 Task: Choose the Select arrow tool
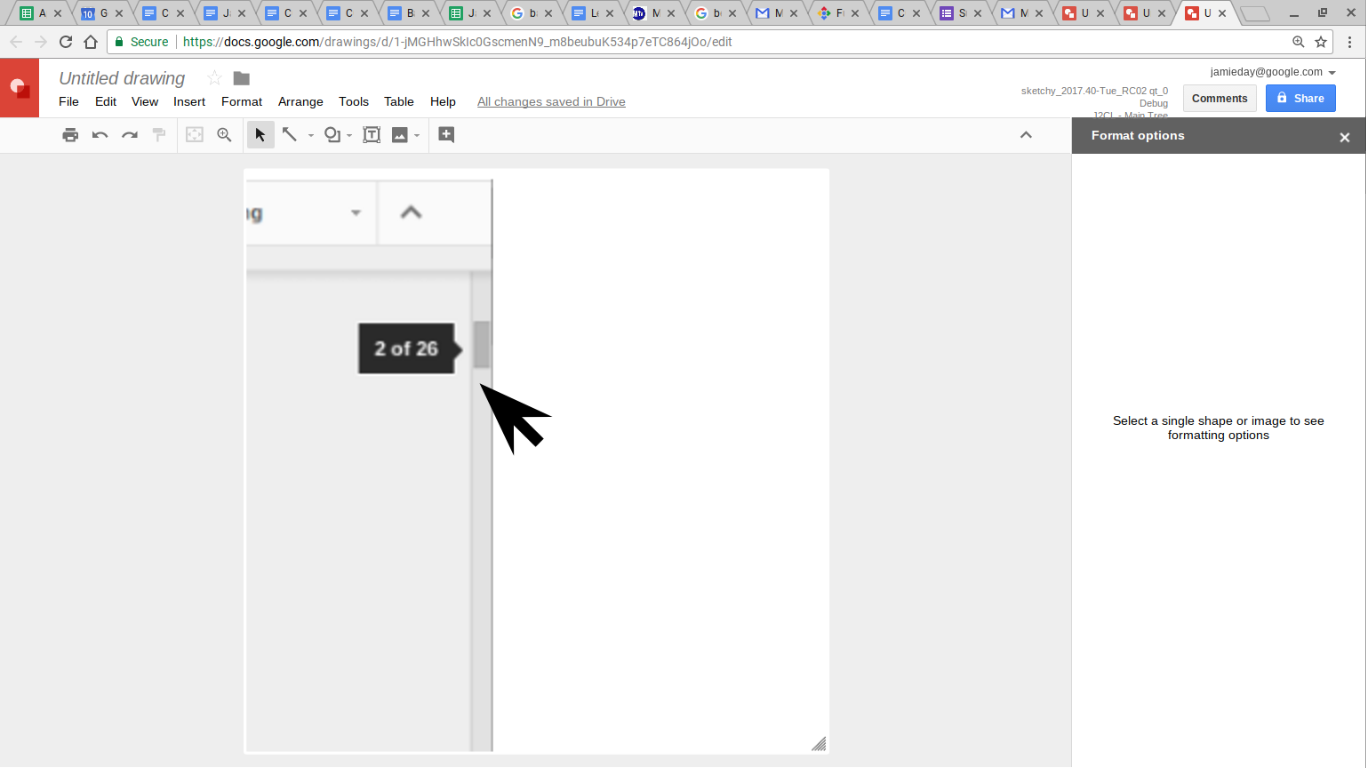pos(260,135)
